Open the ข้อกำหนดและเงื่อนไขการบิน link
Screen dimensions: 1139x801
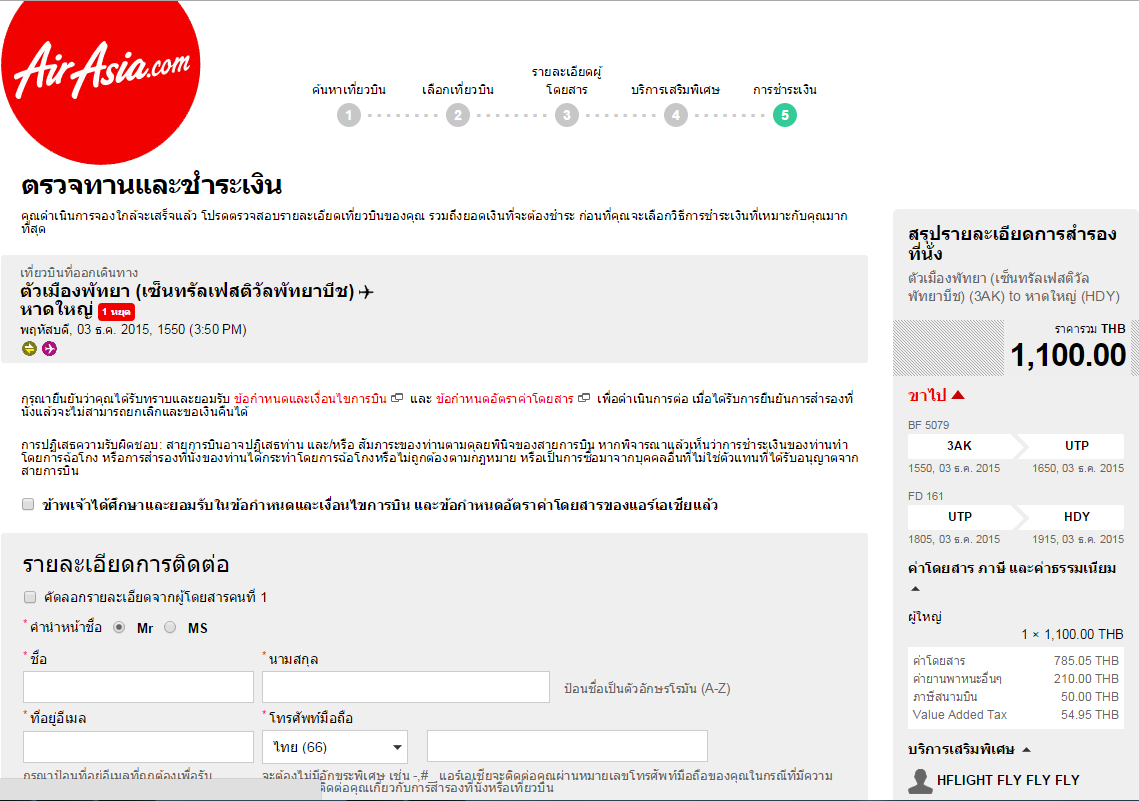[x=310, y=399]
